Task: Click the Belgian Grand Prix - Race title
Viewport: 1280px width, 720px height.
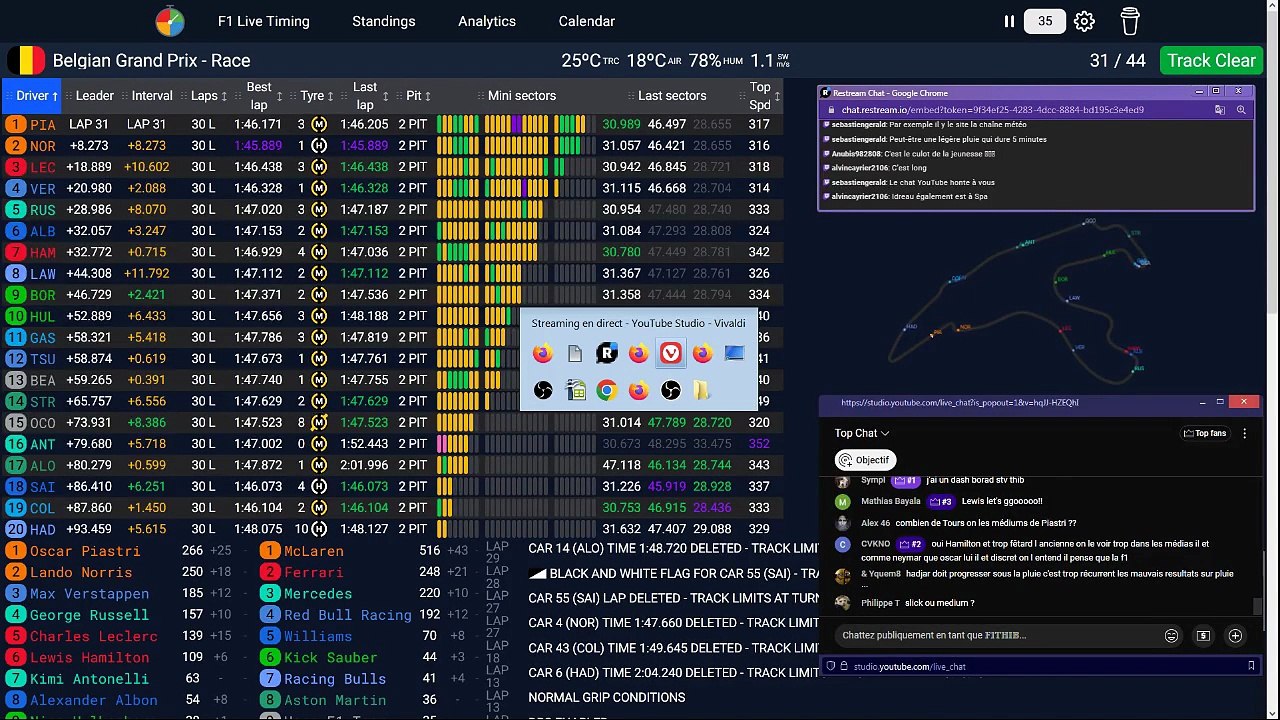Action: click(x=151, y=60)
